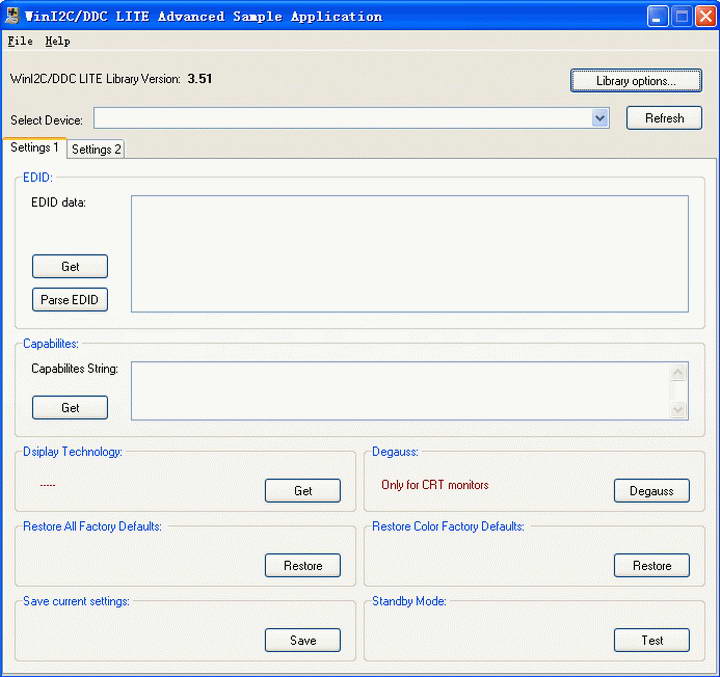Click the 'Capabilites String:' label
The image size is (720, 677).
(74, 369)
